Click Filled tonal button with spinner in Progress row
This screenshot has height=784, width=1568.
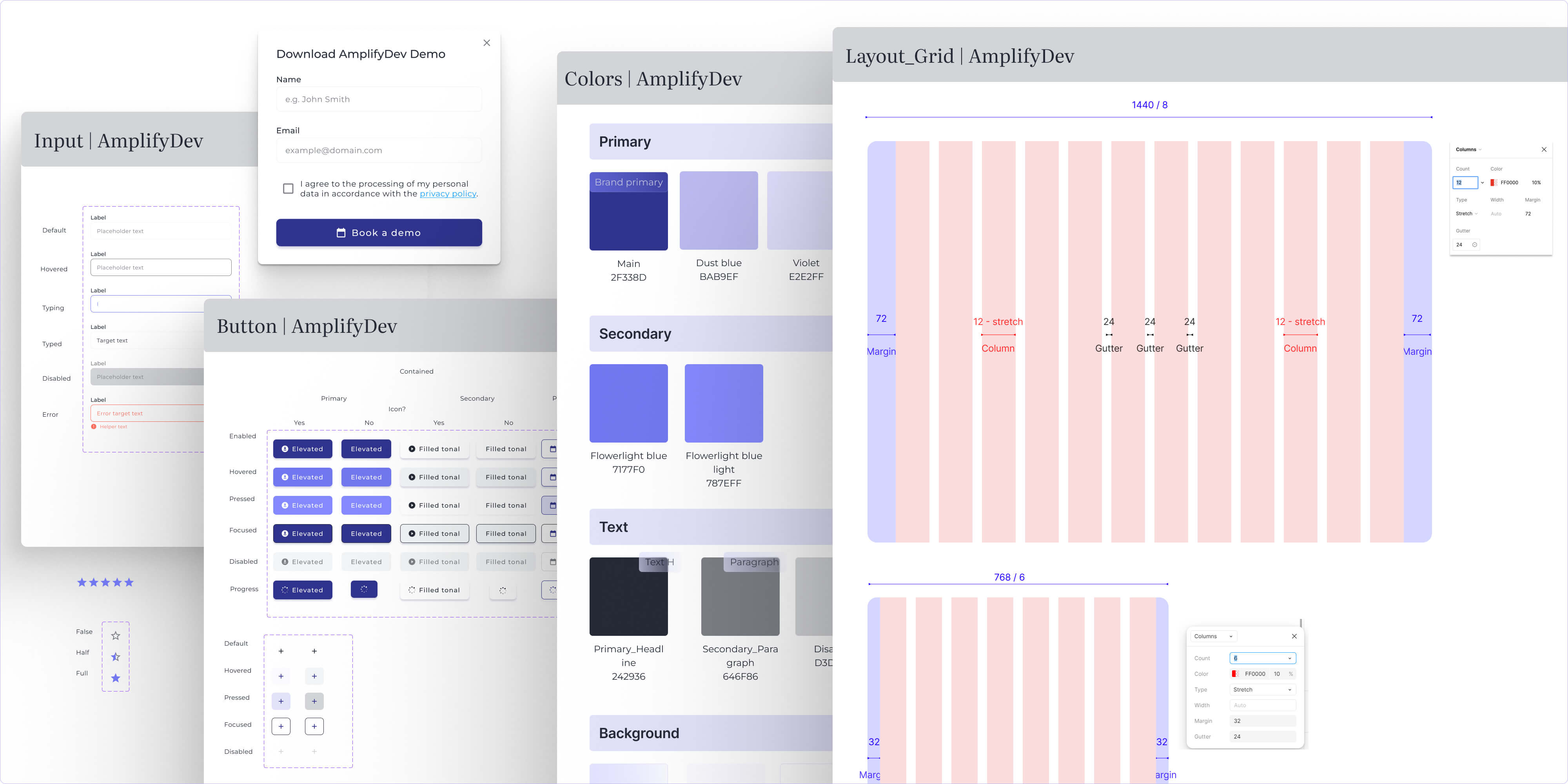(x=435, y=590)
